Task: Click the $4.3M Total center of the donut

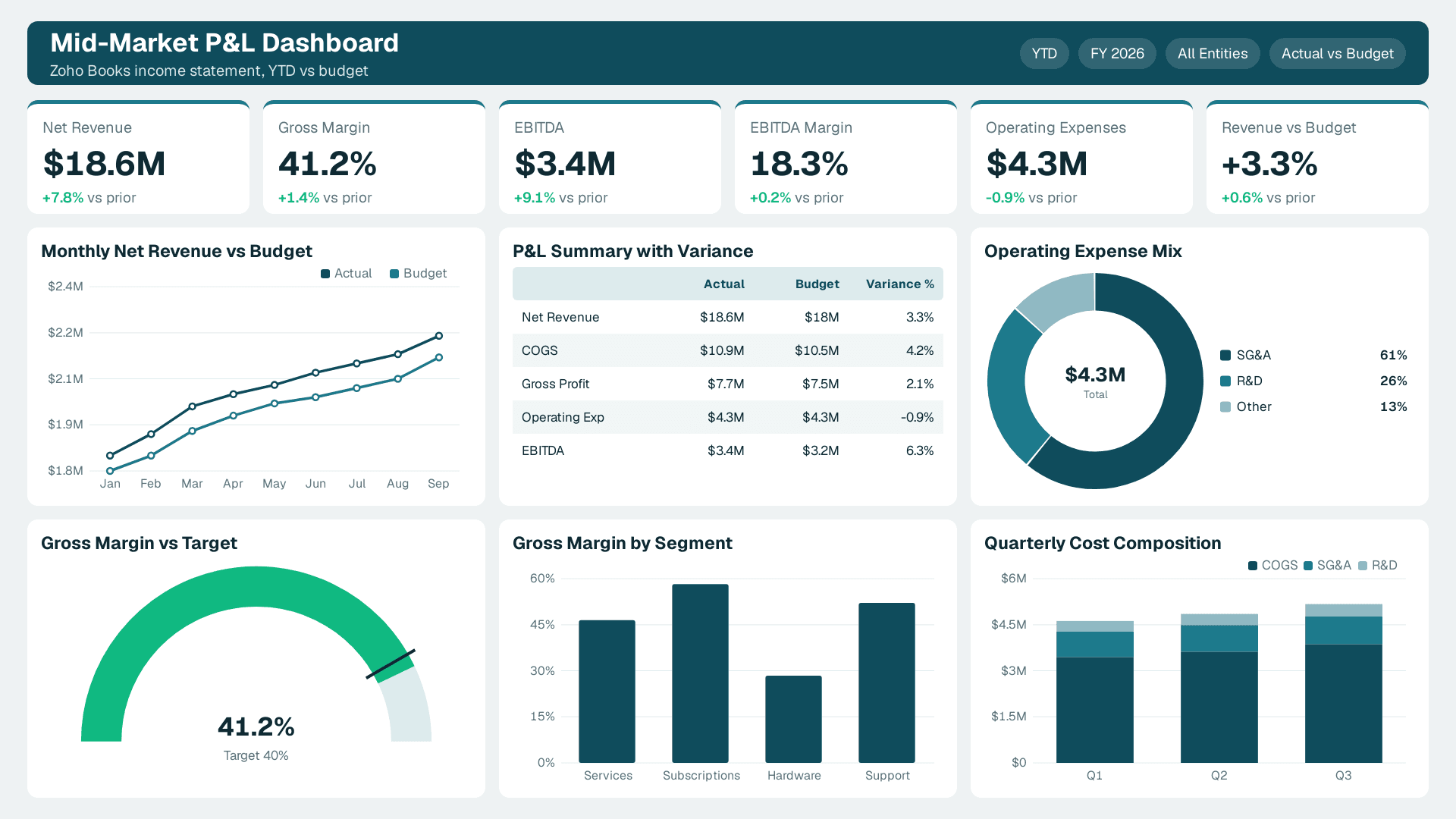Action: [x=1095, y=381]
